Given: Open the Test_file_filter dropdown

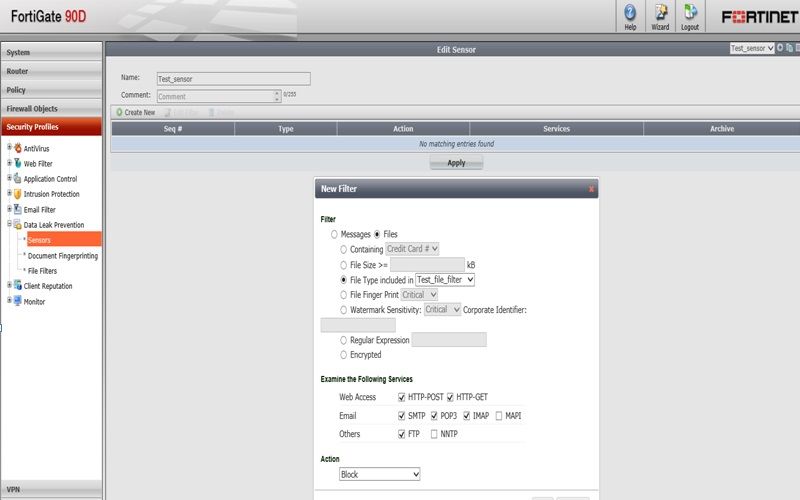Looking at the screenshot, I should pos(445,280).
